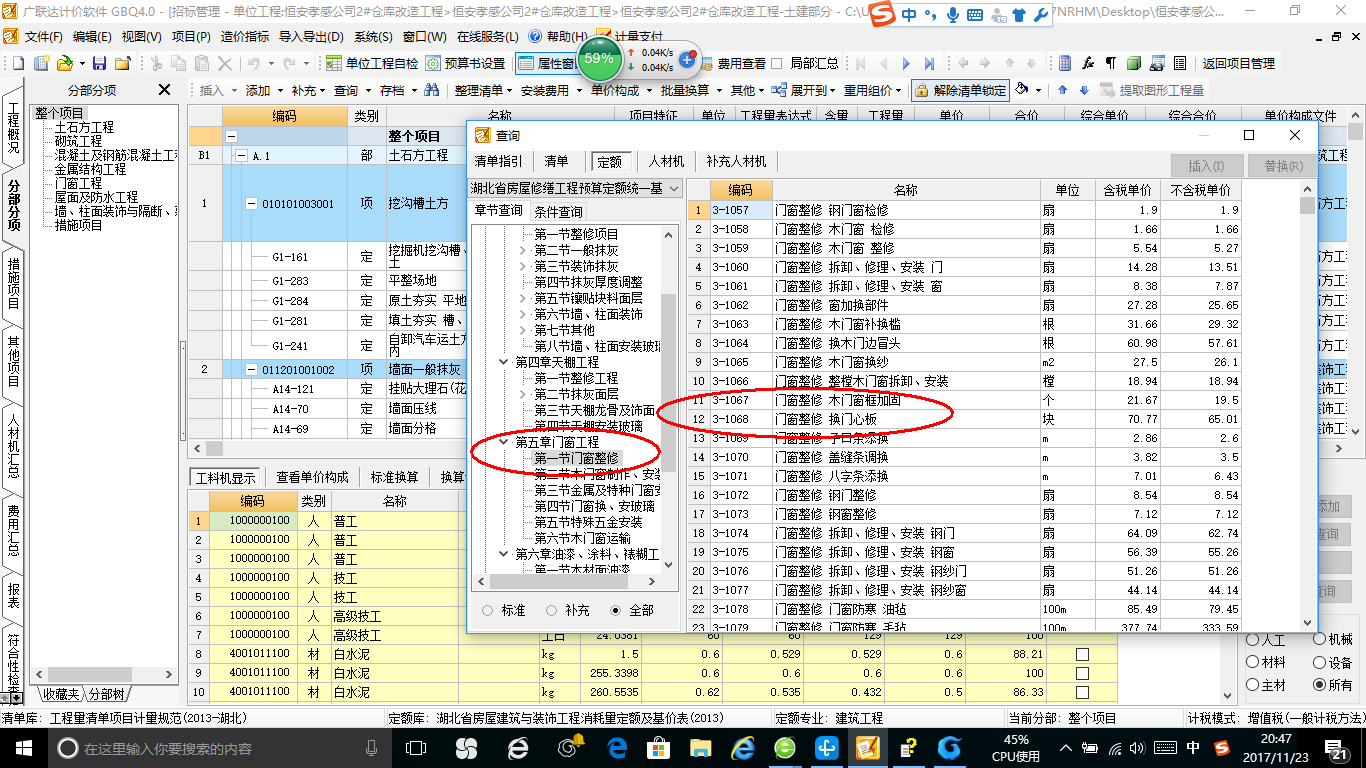Click the blue move-down arrow icon

pos(1082,90)
